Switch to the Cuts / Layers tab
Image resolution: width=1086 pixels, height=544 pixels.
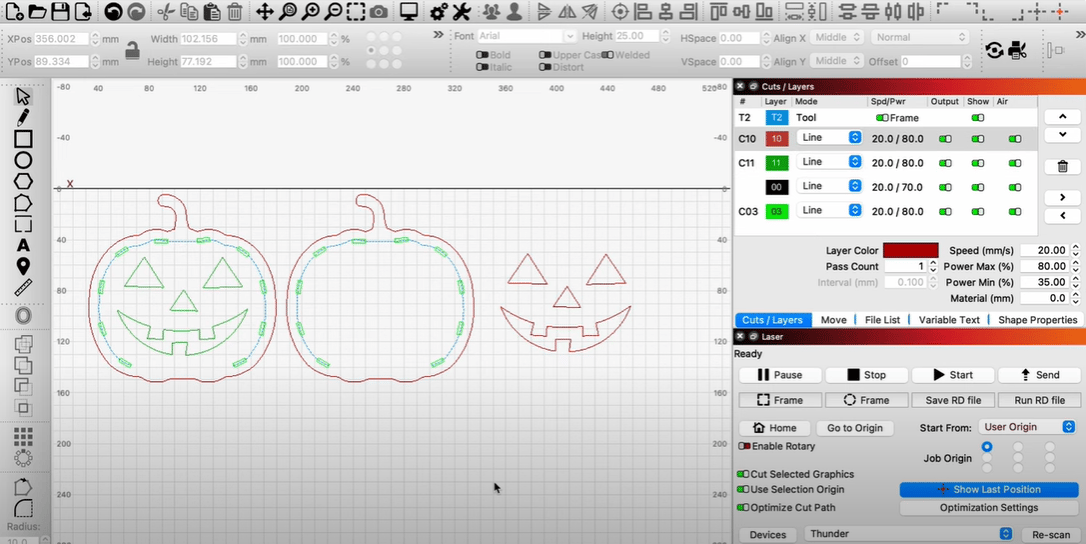772,319
